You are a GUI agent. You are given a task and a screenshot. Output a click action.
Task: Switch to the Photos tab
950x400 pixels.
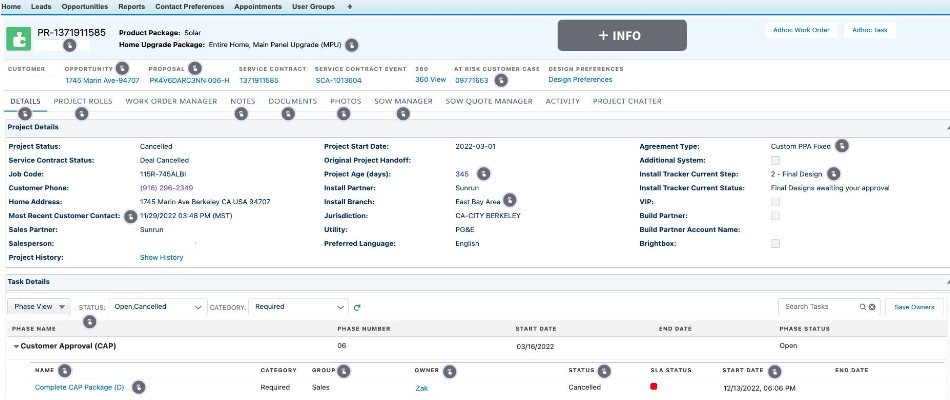click(x=346, y=101)
